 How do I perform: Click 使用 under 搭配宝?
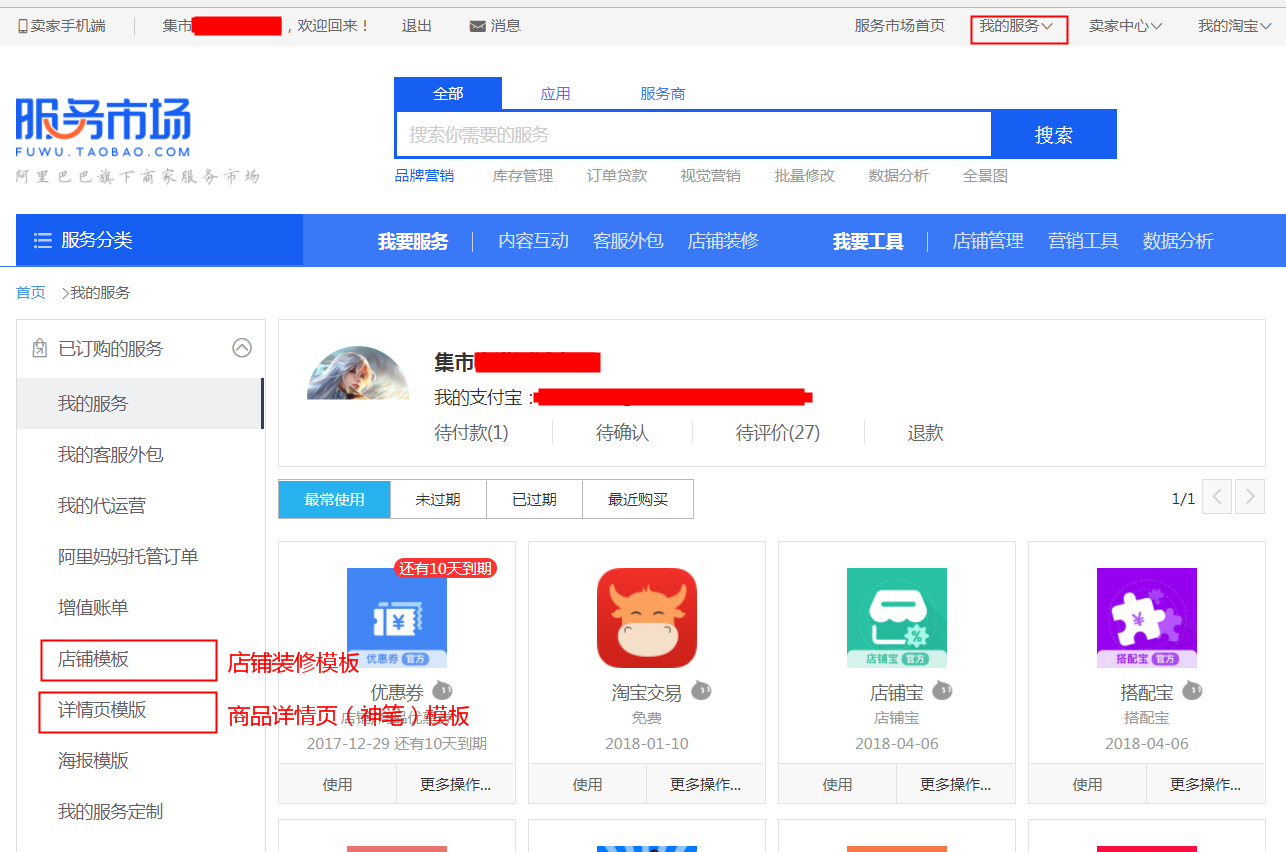pyautogui.click(x=1088, y=784)
